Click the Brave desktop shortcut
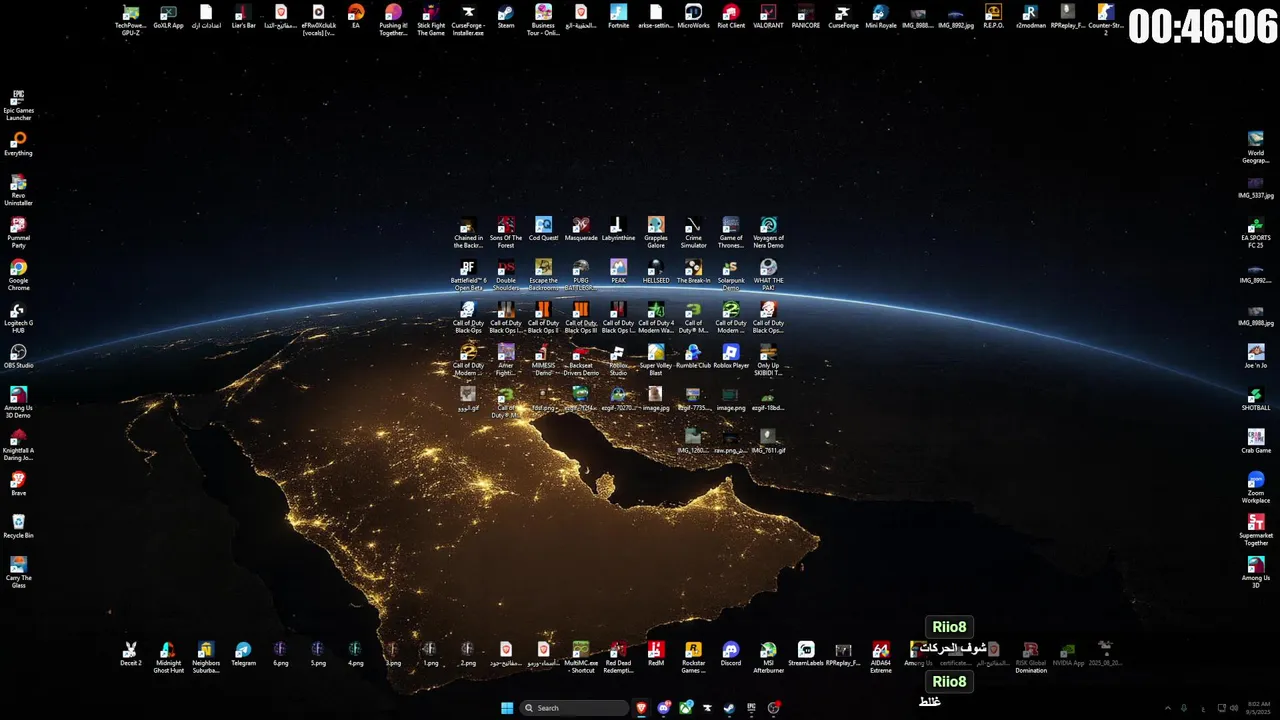The width and height of the screenshot is (1280, 720). tap(18, 484)
